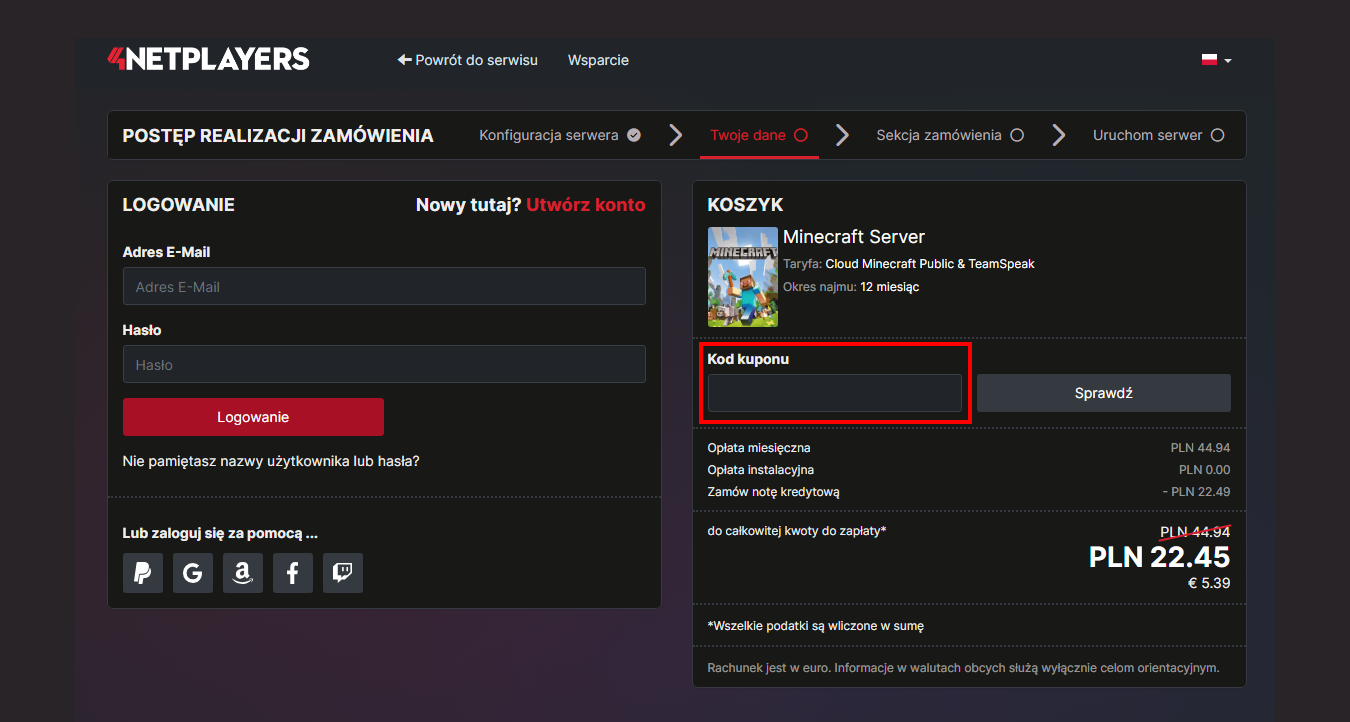The image size is (1350, 722).
Task: Click the 4NETPLAYERS logo
Action: 208,59
